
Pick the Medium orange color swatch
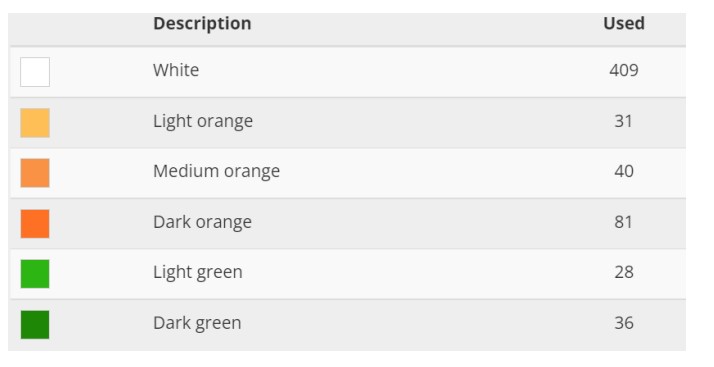click(35, 173)
